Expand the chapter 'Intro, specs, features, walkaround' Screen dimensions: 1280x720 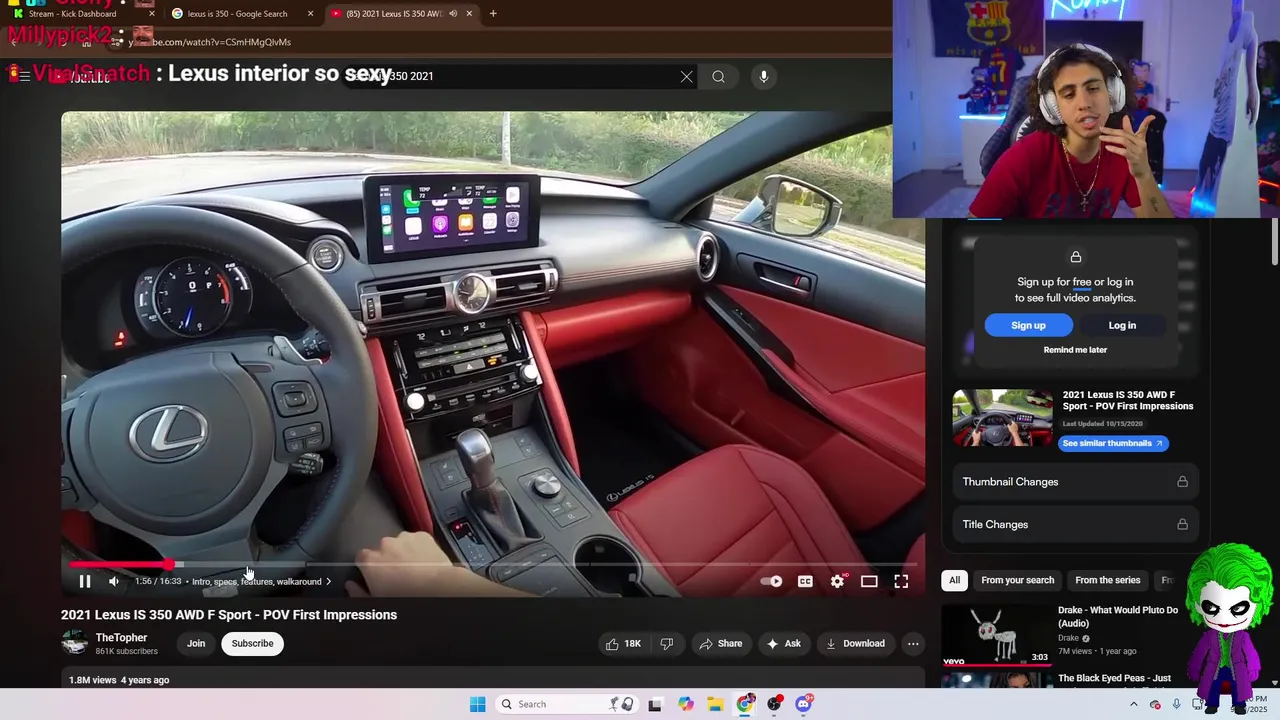coord(261,581)
